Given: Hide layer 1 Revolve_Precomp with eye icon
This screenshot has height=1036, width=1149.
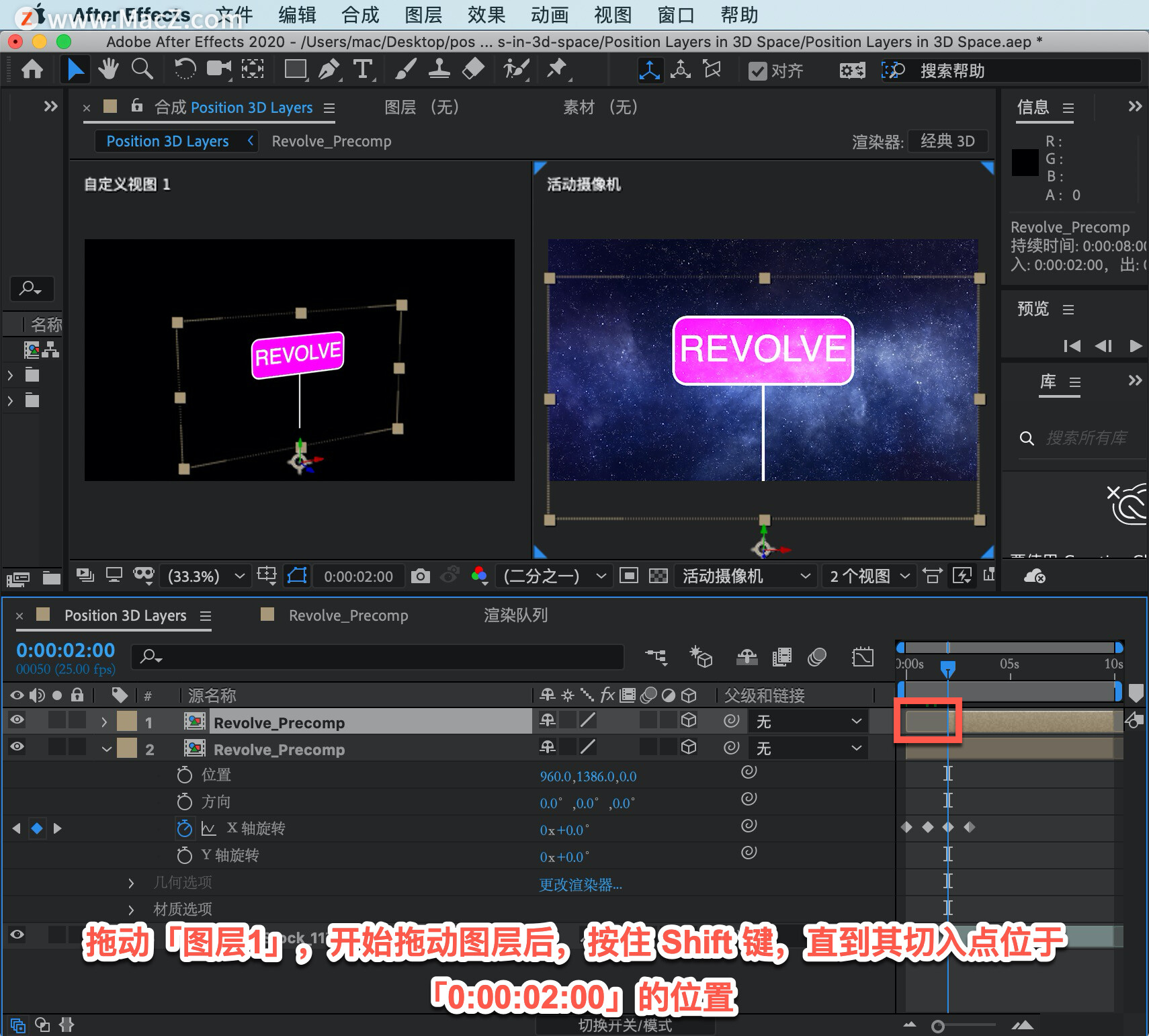Looking at the screenshot, I should coord(17,720).
